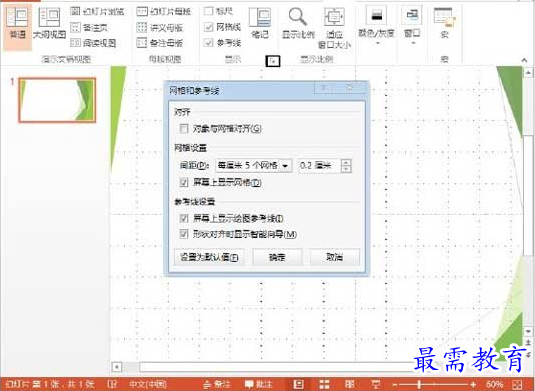Viewport: 535px width, 391px height.
Task: Decrease spacing with the spinner down arrow
Action: tap(346, 169)
